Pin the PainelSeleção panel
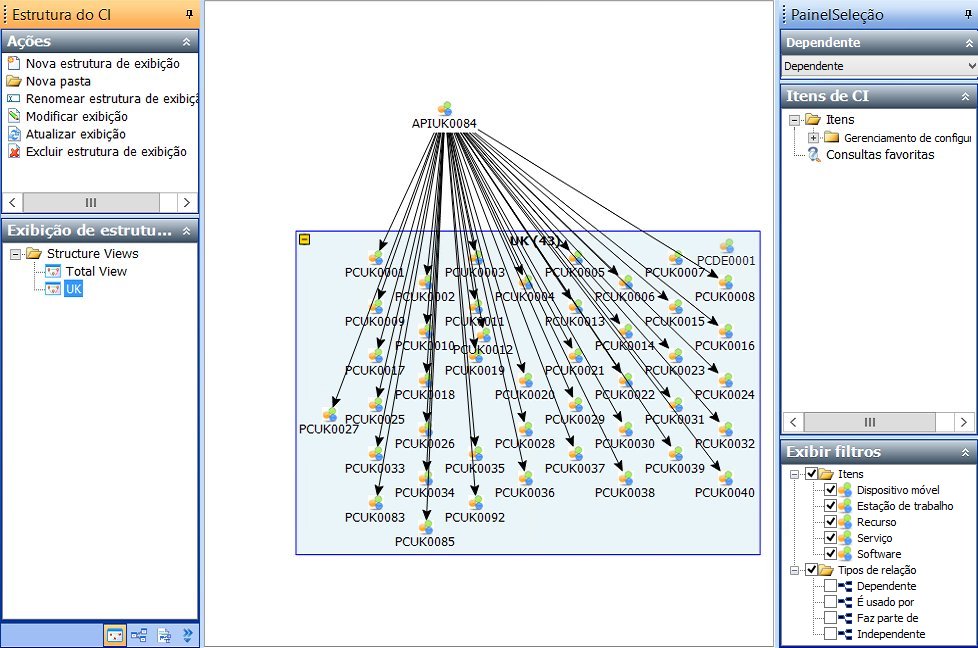 tap(969, 14)
